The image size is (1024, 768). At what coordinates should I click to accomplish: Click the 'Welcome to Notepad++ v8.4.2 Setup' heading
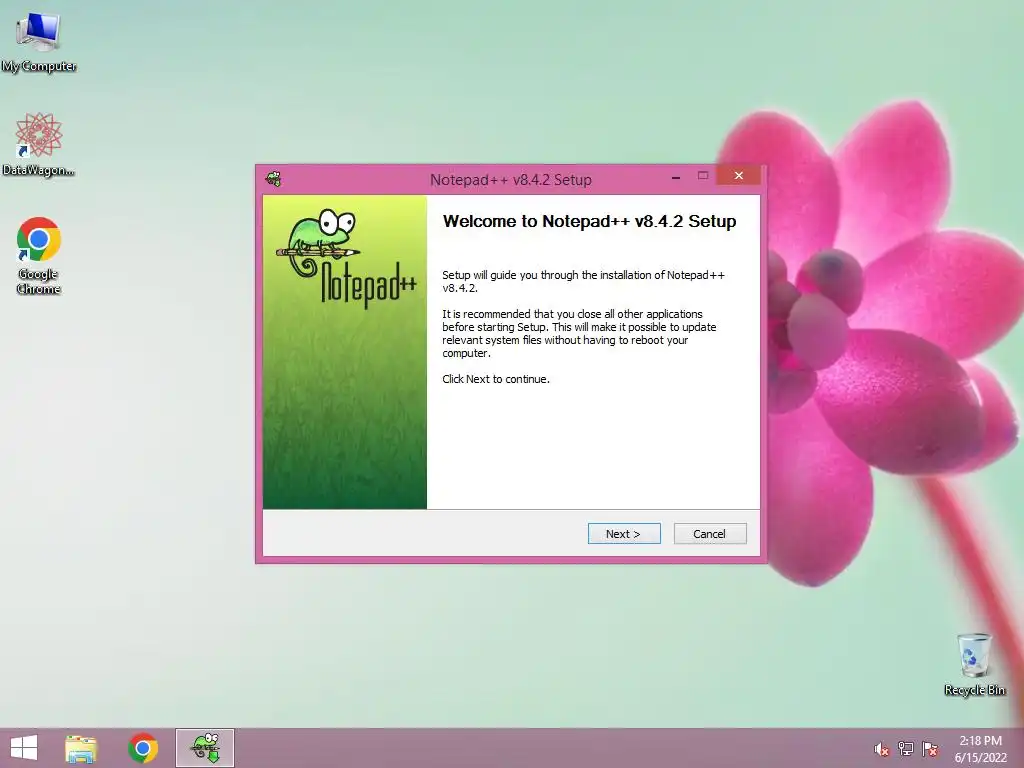589,221
